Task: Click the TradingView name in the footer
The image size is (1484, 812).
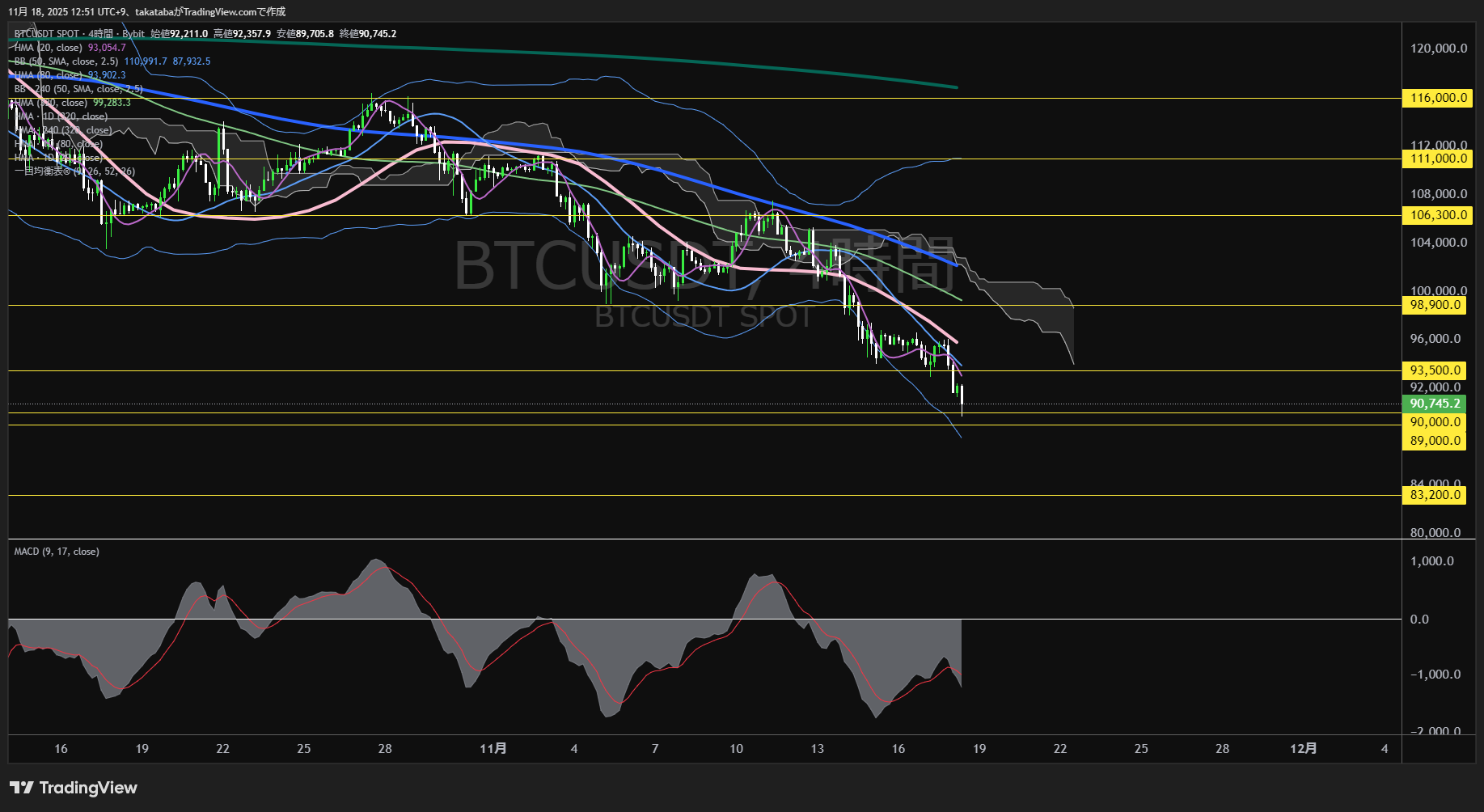Action: (89, 787)
